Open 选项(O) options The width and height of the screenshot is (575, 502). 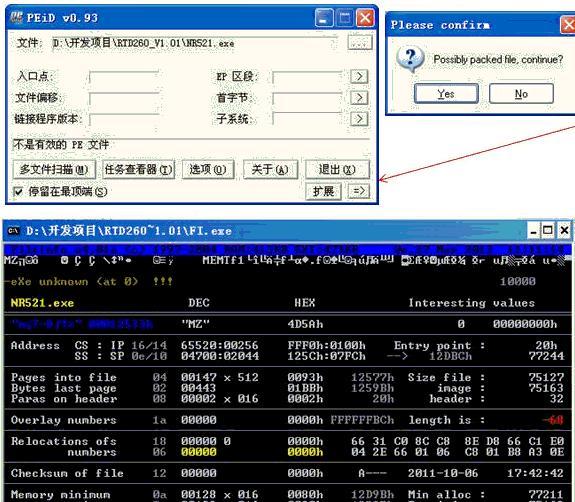coord(208,169)
